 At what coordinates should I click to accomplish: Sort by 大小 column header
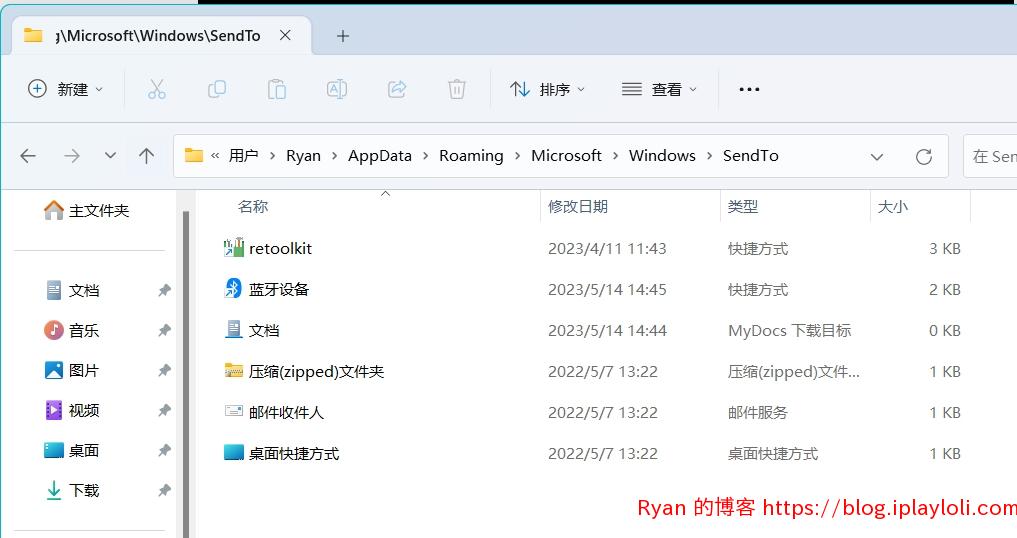892,206
